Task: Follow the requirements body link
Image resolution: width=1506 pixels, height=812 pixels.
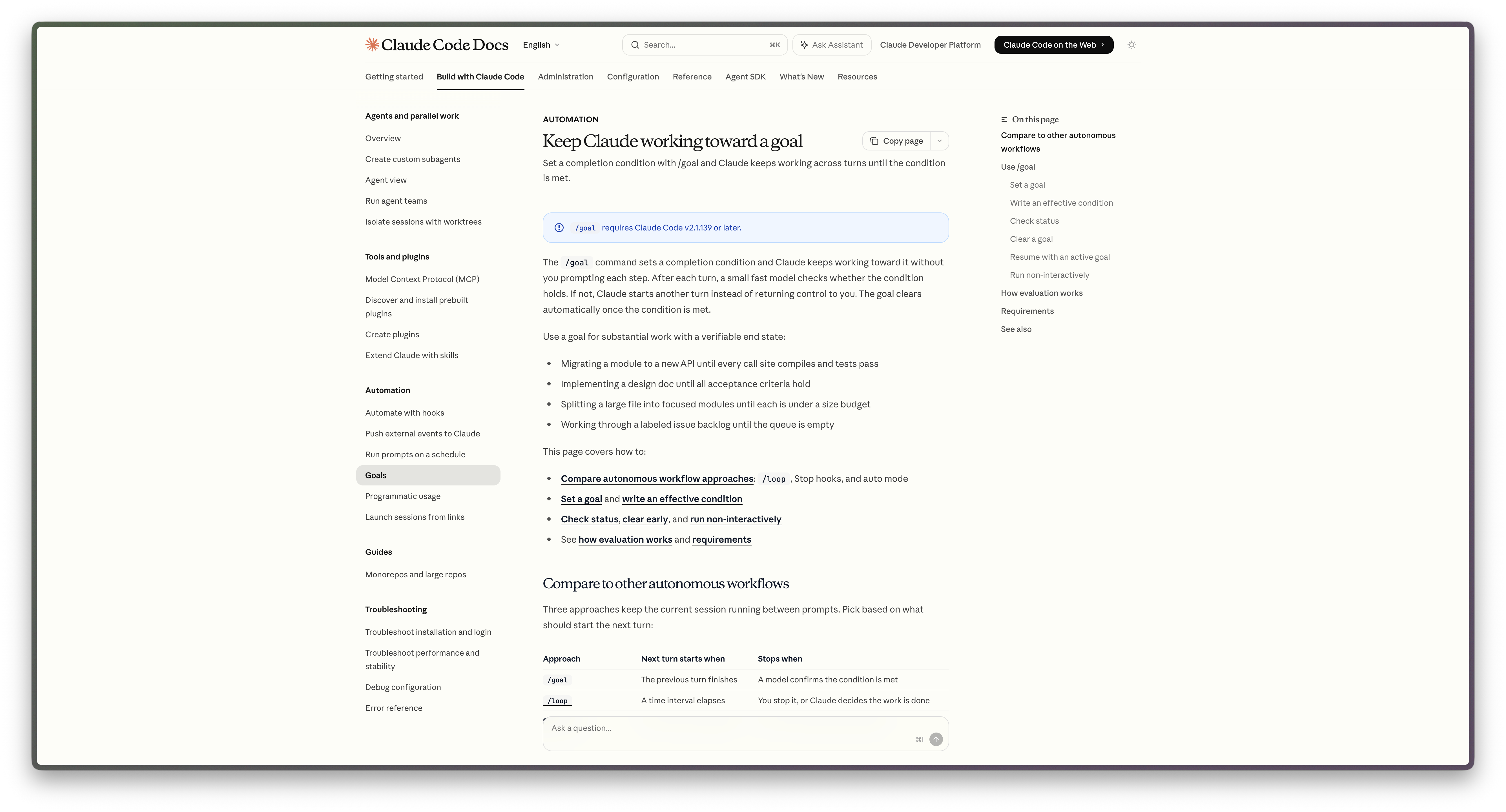Action: (721, 540)
